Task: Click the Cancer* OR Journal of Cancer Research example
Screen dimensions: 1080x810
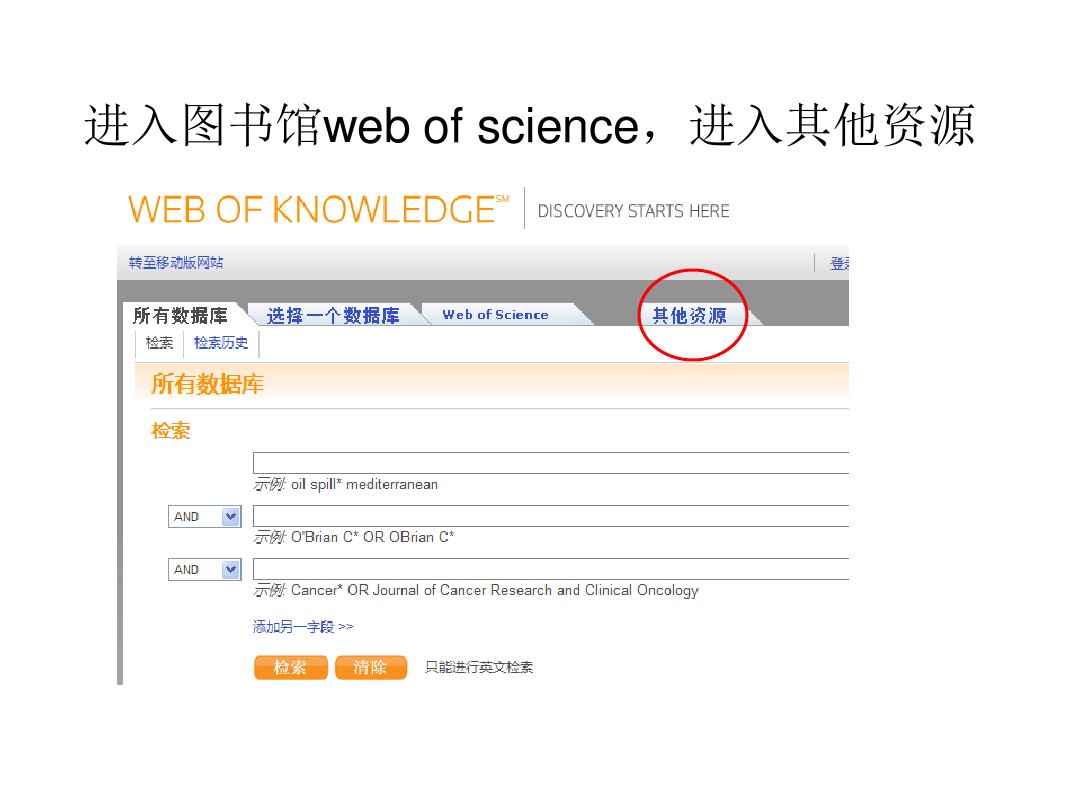Action: (x=495, y=590)
